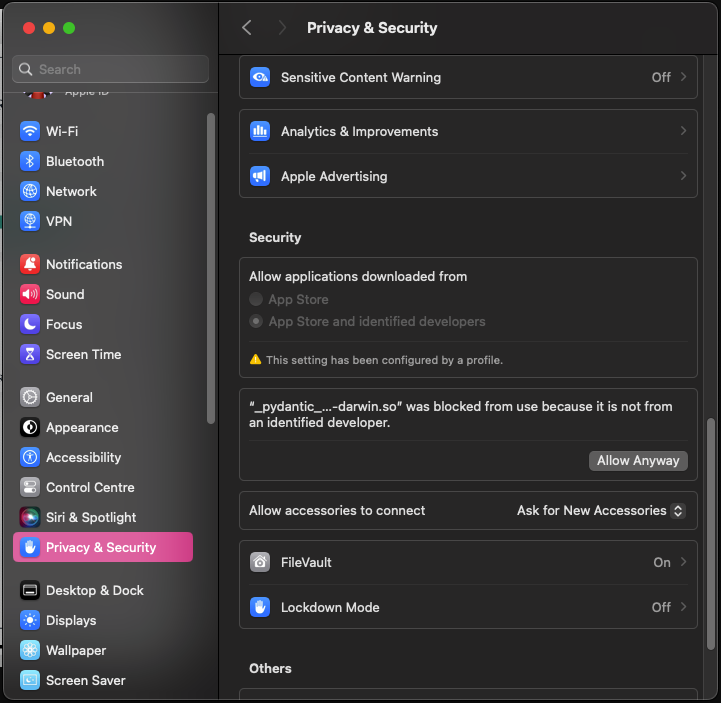The image size is (721, 703).
Task: Click the Apple Advertising megaphone icon
Action: click(x=260, y=176)
